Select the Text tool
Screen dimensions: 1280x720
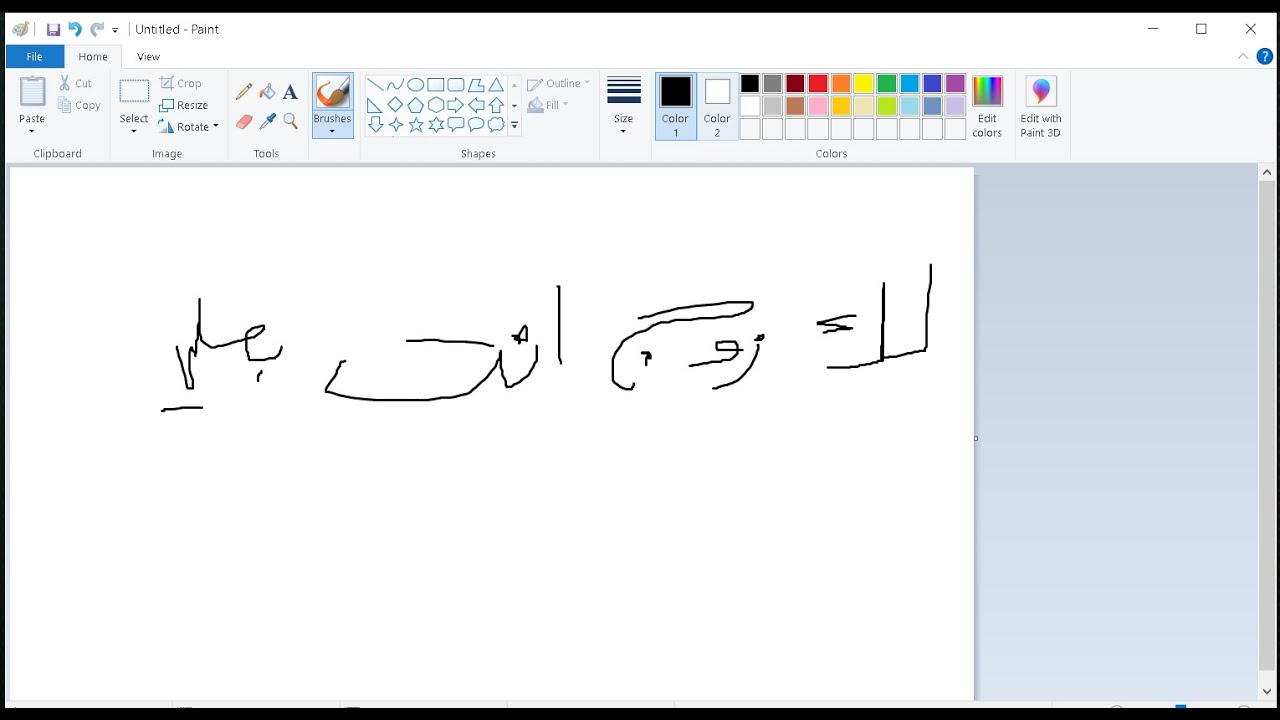290,92
